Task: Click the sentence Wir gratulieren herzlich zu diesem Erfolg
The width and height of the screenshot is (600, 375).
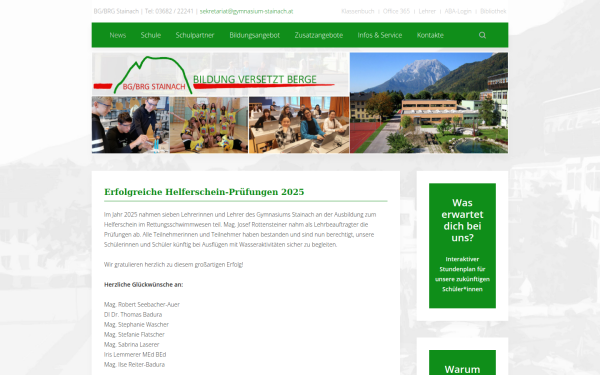Action: tap(173, 264)
